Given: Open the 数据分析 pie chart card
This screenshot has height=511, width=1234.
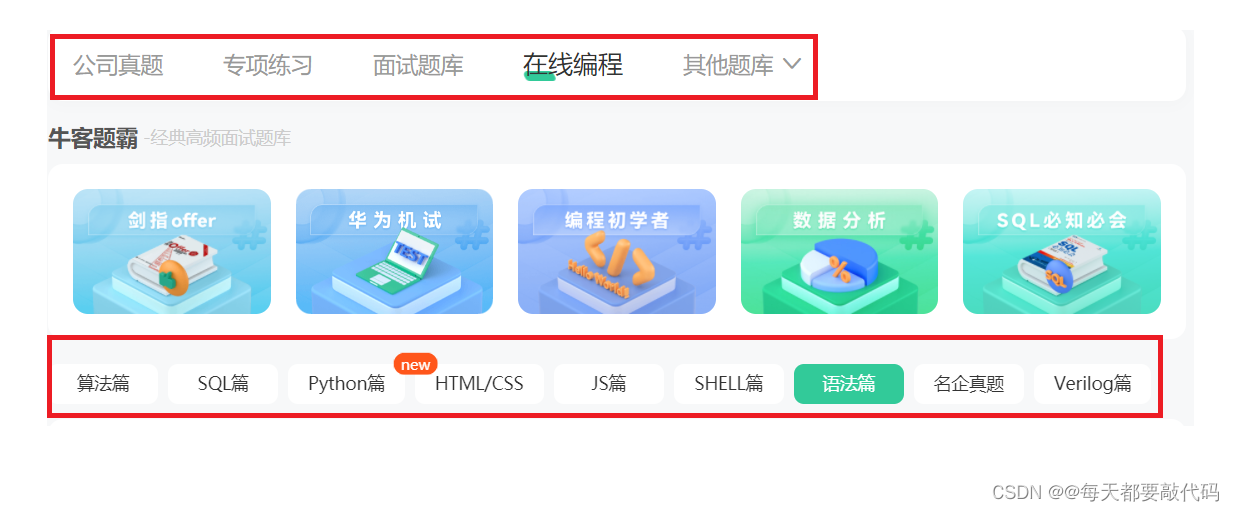Looking at the screenshot, I should (839, 251).
